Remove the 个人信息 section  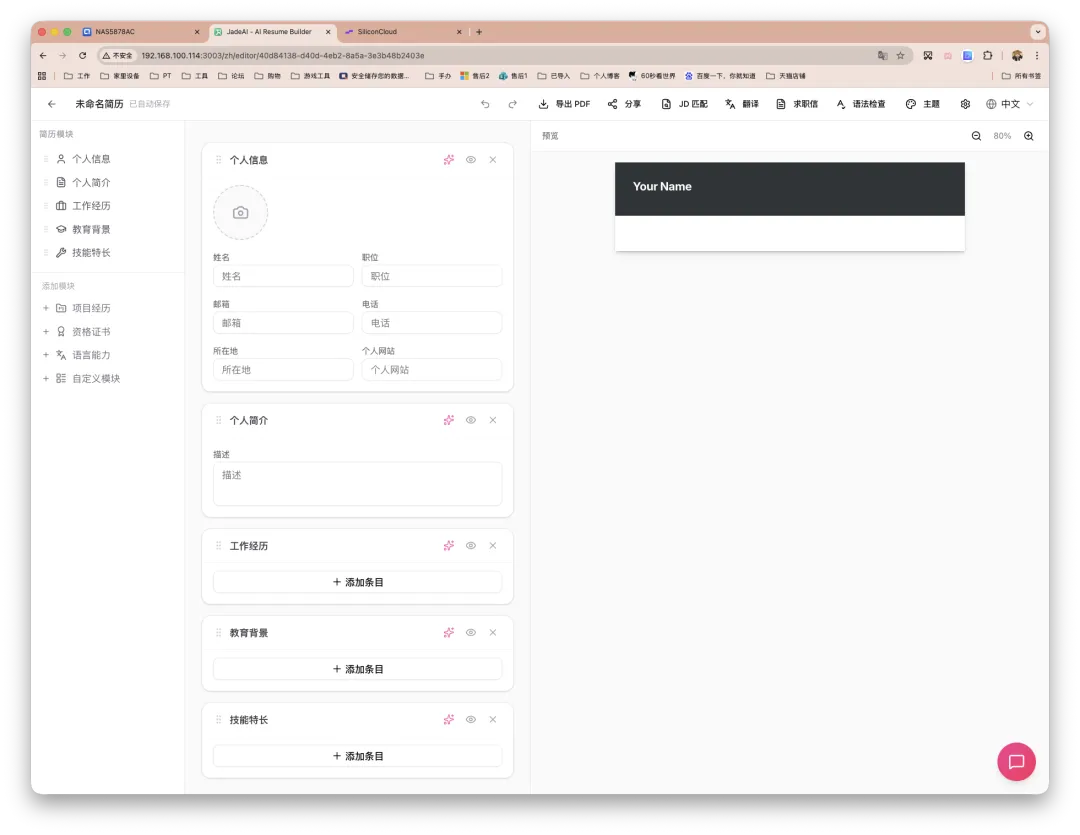(492, 160)
